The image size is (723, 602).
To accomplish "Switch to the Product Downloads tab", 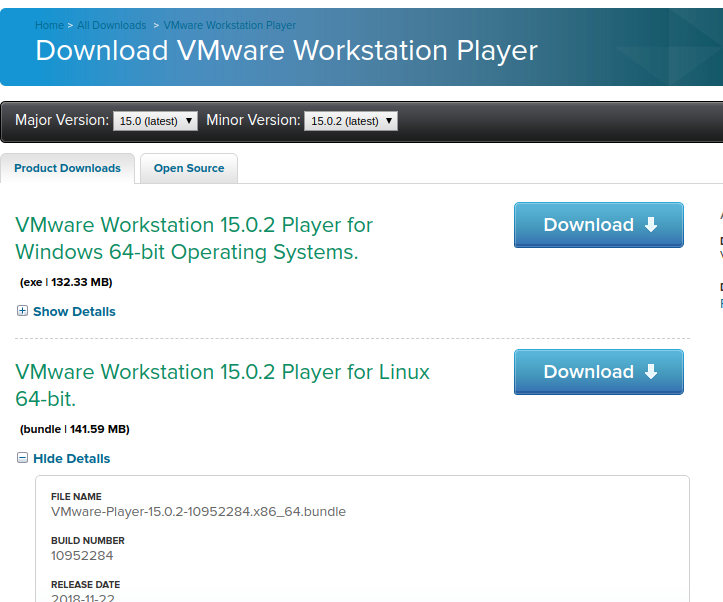I will pyautogui.click(x=67, y=168).
